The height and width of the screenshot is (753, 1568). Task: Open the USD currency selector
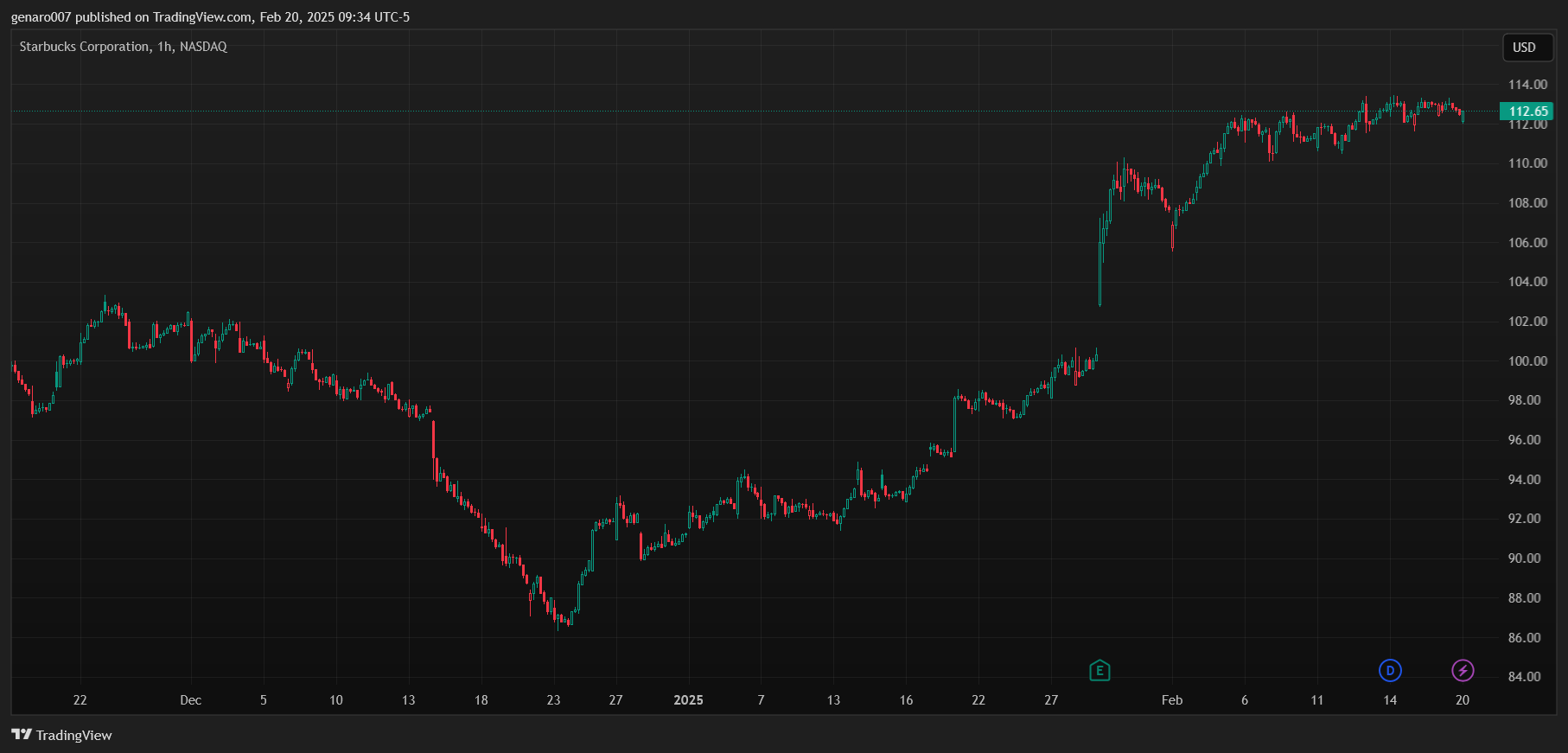[x=1527, y=48]
